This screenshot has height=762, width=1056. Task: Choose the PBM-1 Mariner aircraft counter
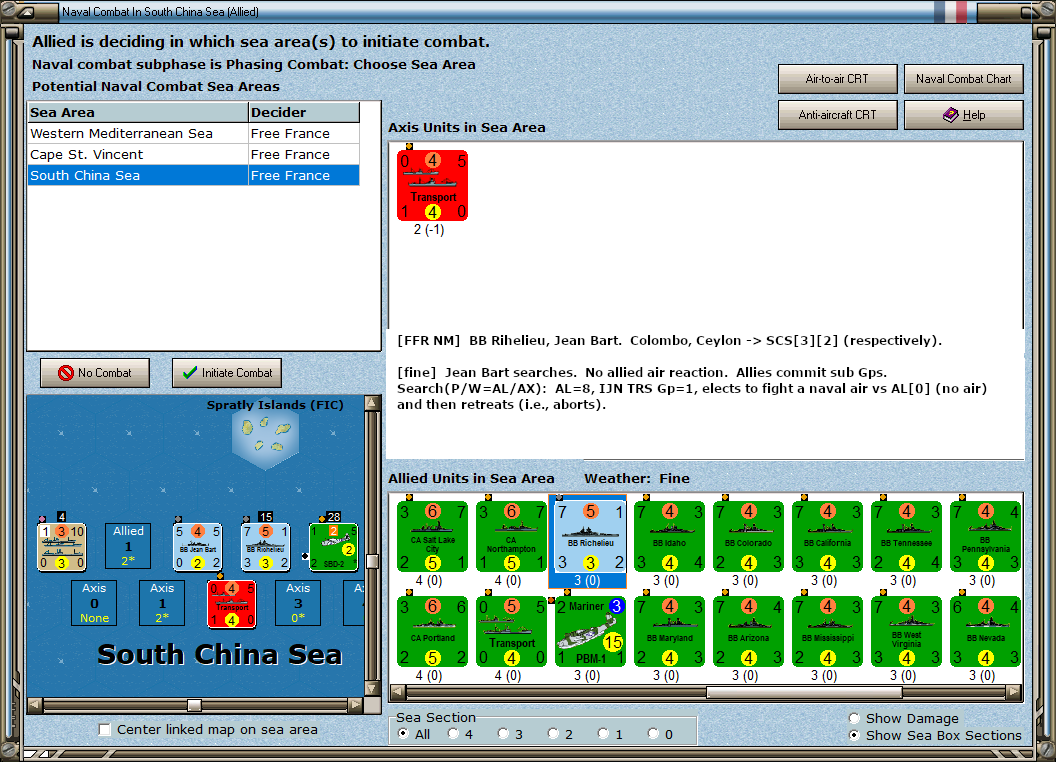coord(591,631)
